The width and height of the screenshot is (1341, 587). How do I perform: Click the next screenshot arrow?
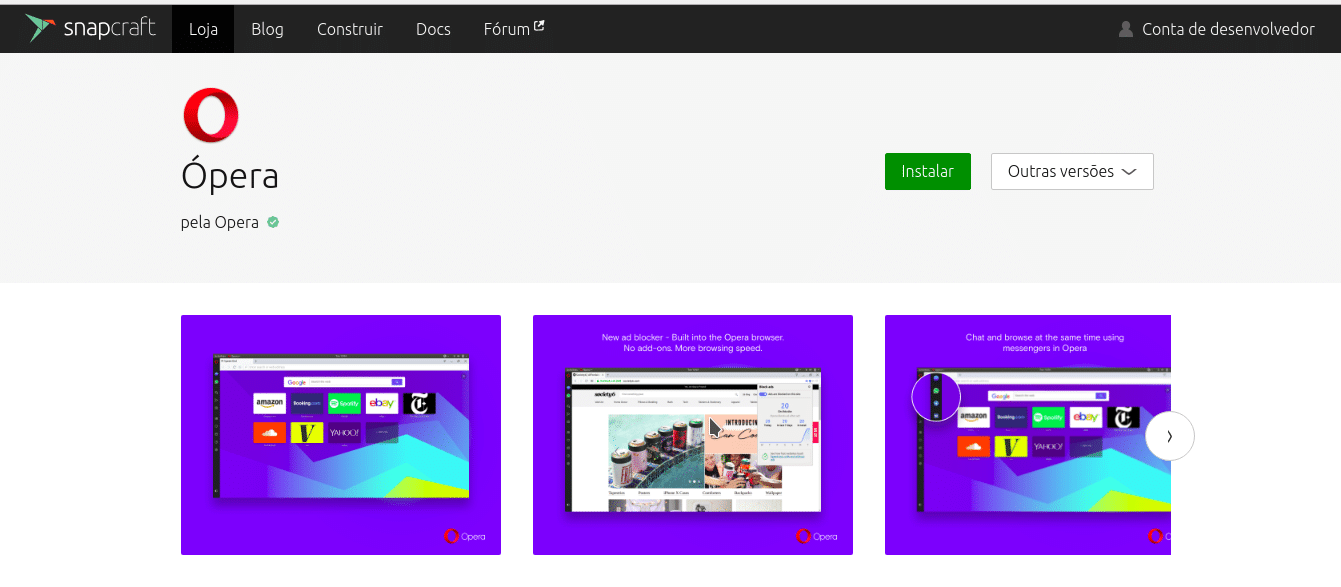pyautogui.click(x=1170, y=436)
